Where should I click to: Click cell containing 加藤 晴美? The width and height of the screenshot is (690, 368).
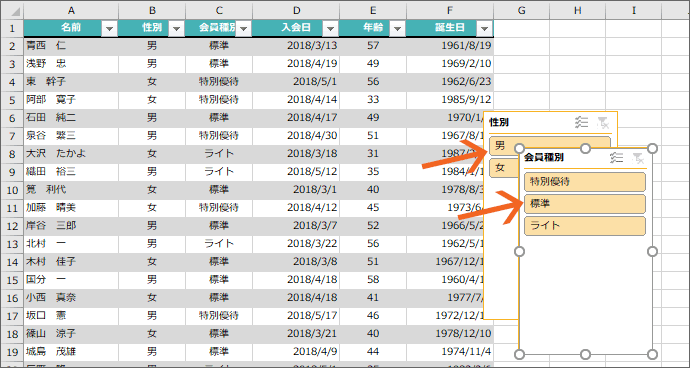point(71,208)
